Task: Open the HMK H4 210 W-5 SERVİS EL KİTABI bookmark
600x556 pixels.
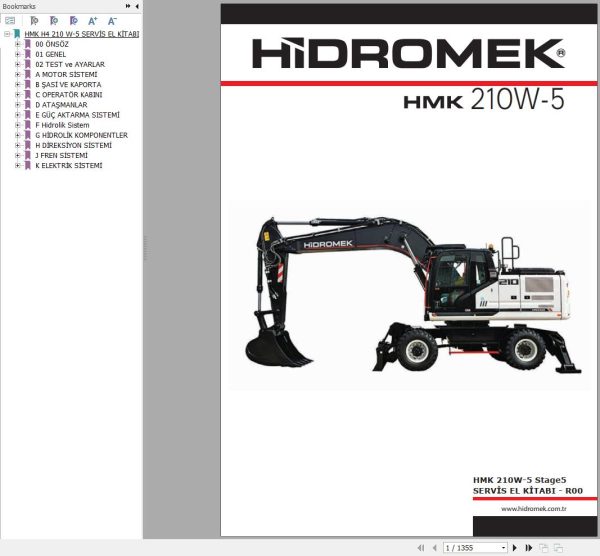Action: click(82, 34)
